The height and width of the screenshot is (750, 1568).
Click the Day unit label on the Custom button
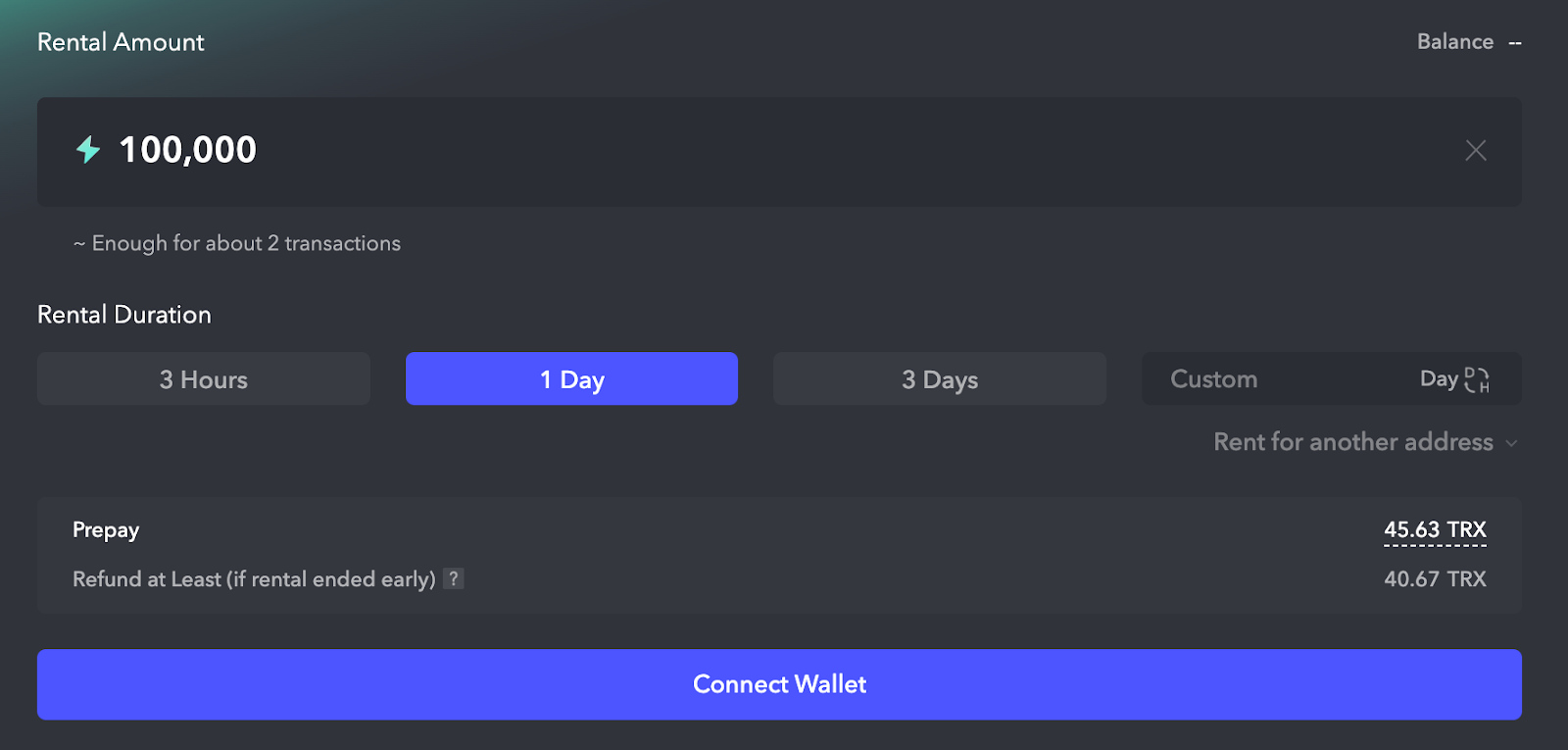(1440, 378)
